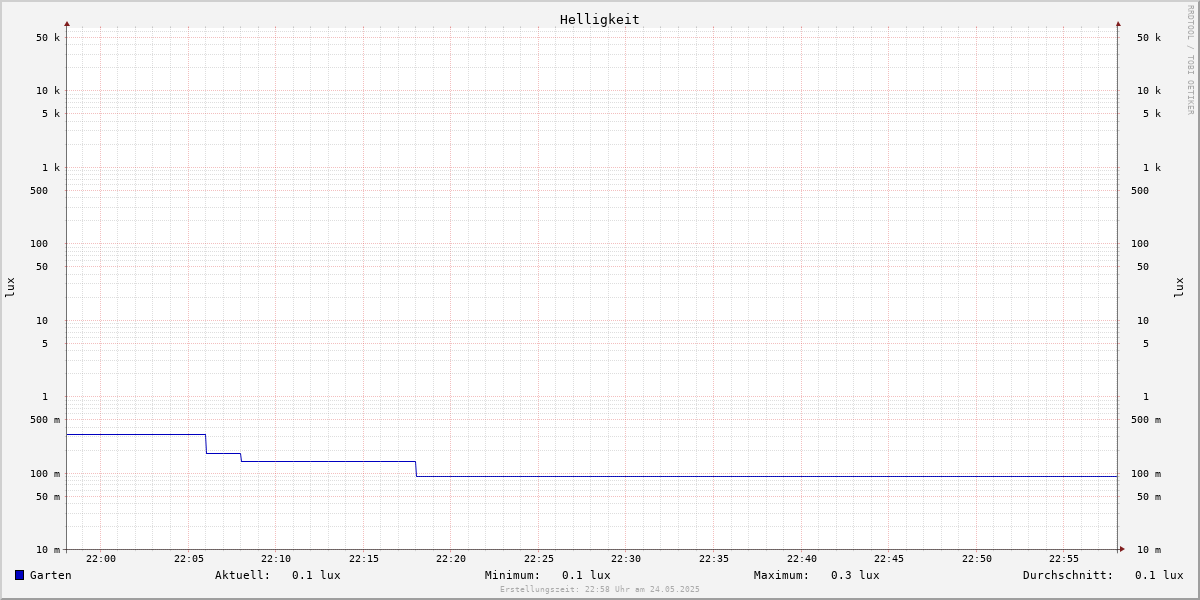Click the red arrowhead ending the time axis
The image size is (1200, 600).
point(1122,549)
